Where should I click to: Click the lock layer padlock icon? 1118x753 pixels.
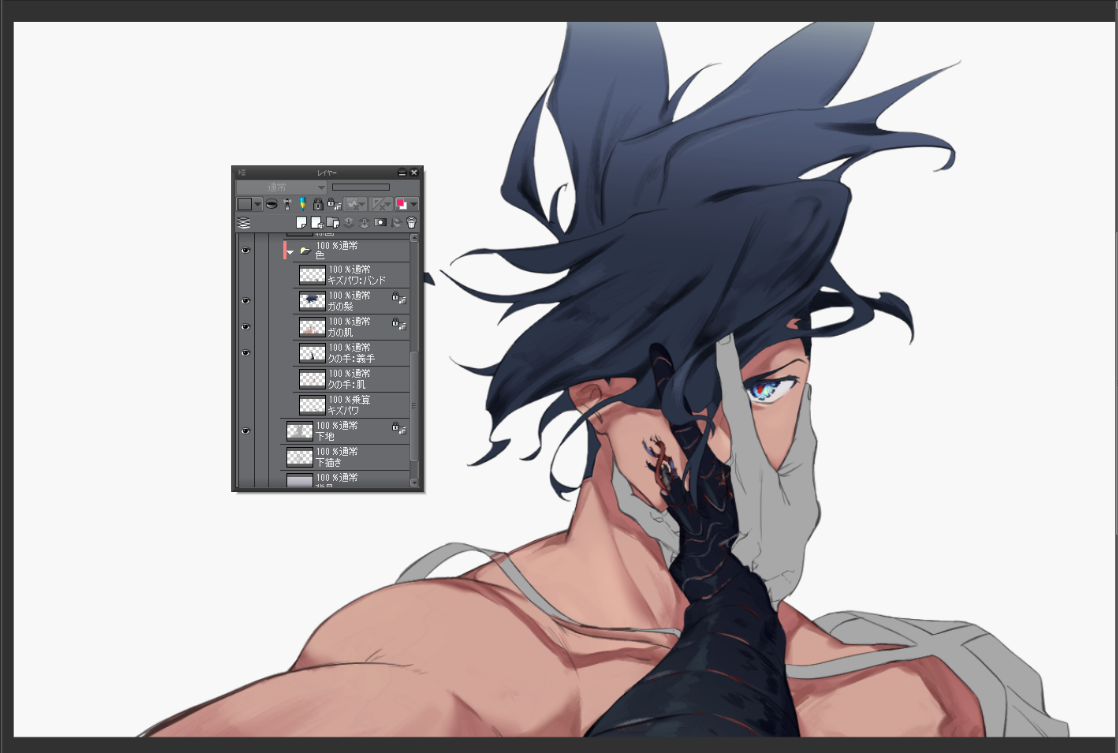[318, 204]
